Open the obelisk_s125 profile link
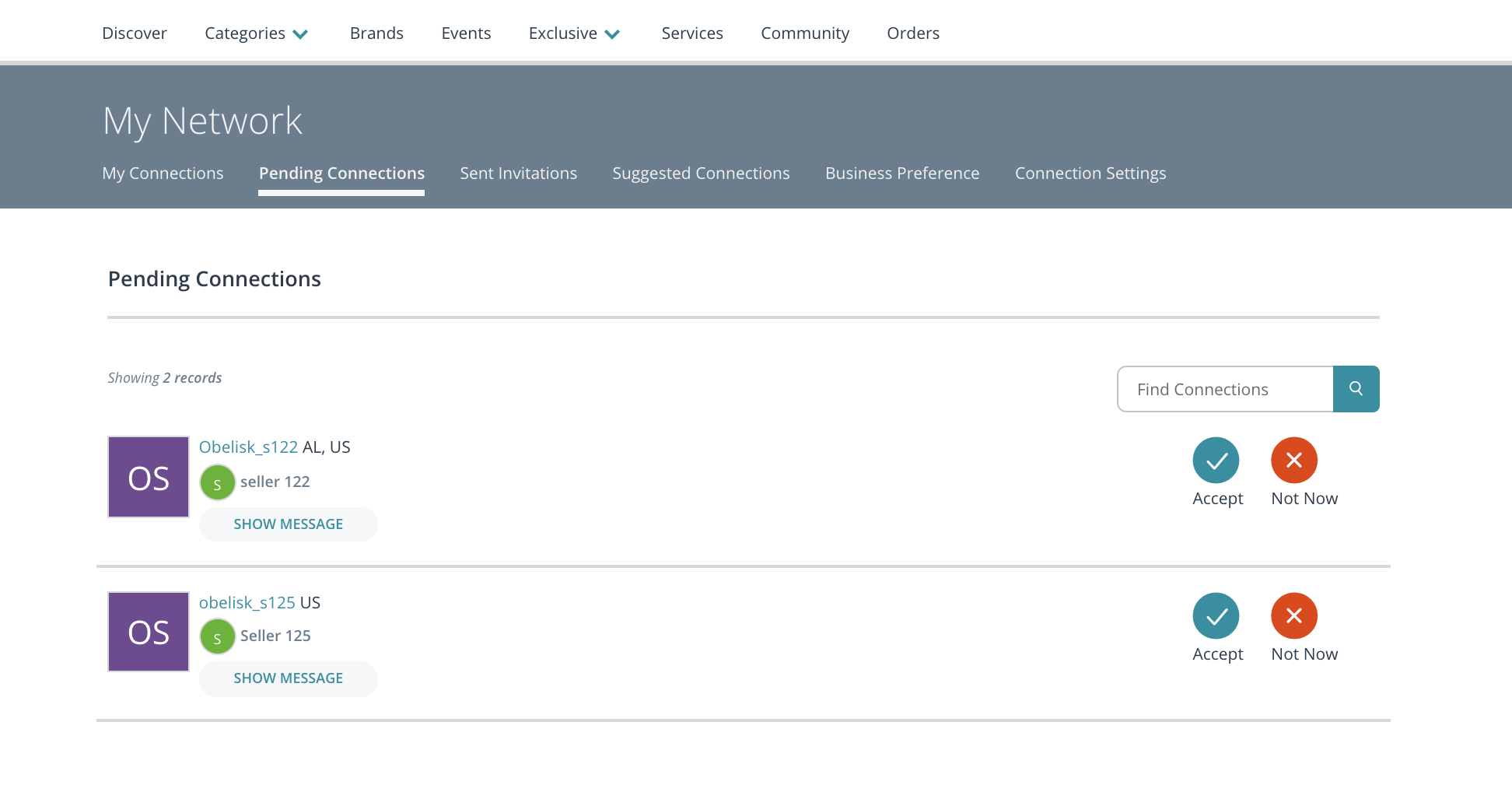 pyautogui.click(x=247, y=603)
